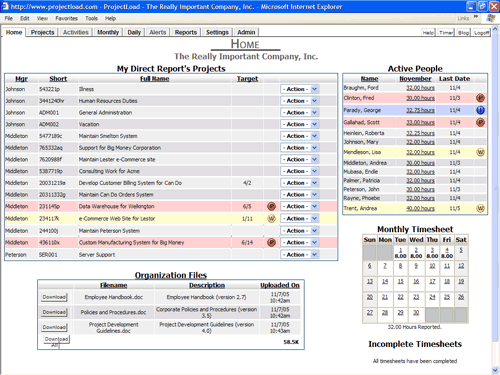Click the W status icon beside Trent, Andrea
The image size is (500, 375).
(480, 208)
